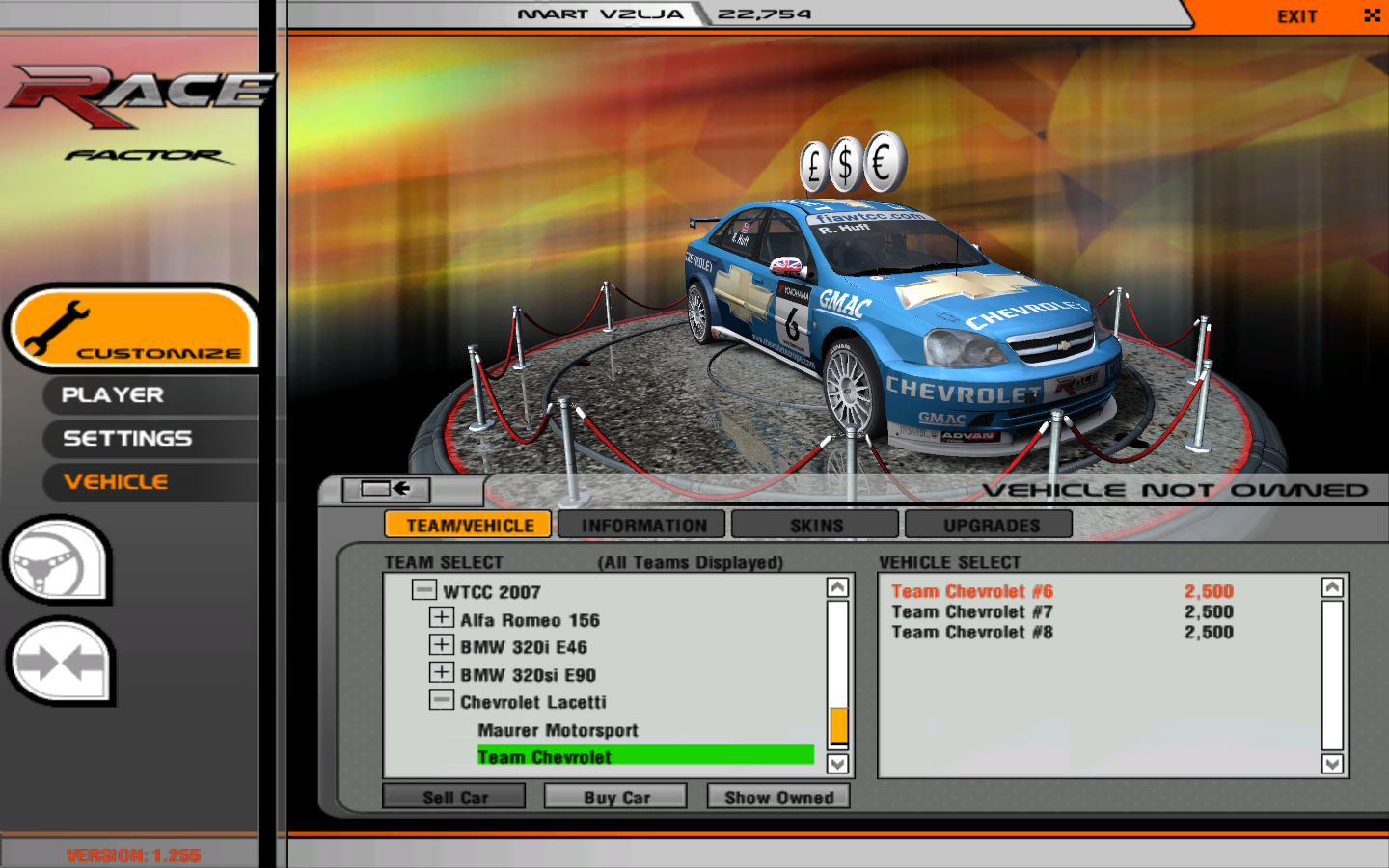Screen dimensions: 1389x868
Task: Click the 2,500 price for Chevrolet #7
Action: [1209, 611]
